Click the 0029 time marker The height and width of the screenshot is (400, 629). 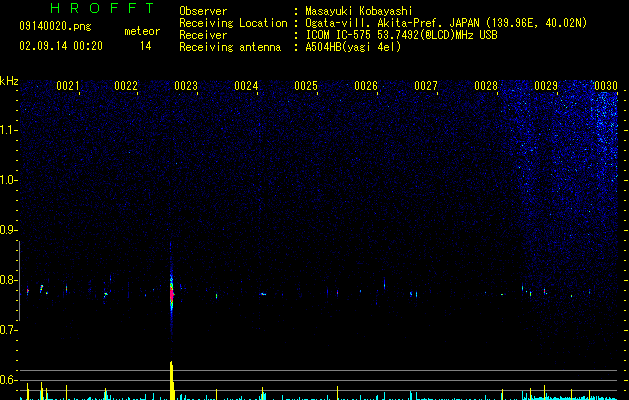[546, 86]
